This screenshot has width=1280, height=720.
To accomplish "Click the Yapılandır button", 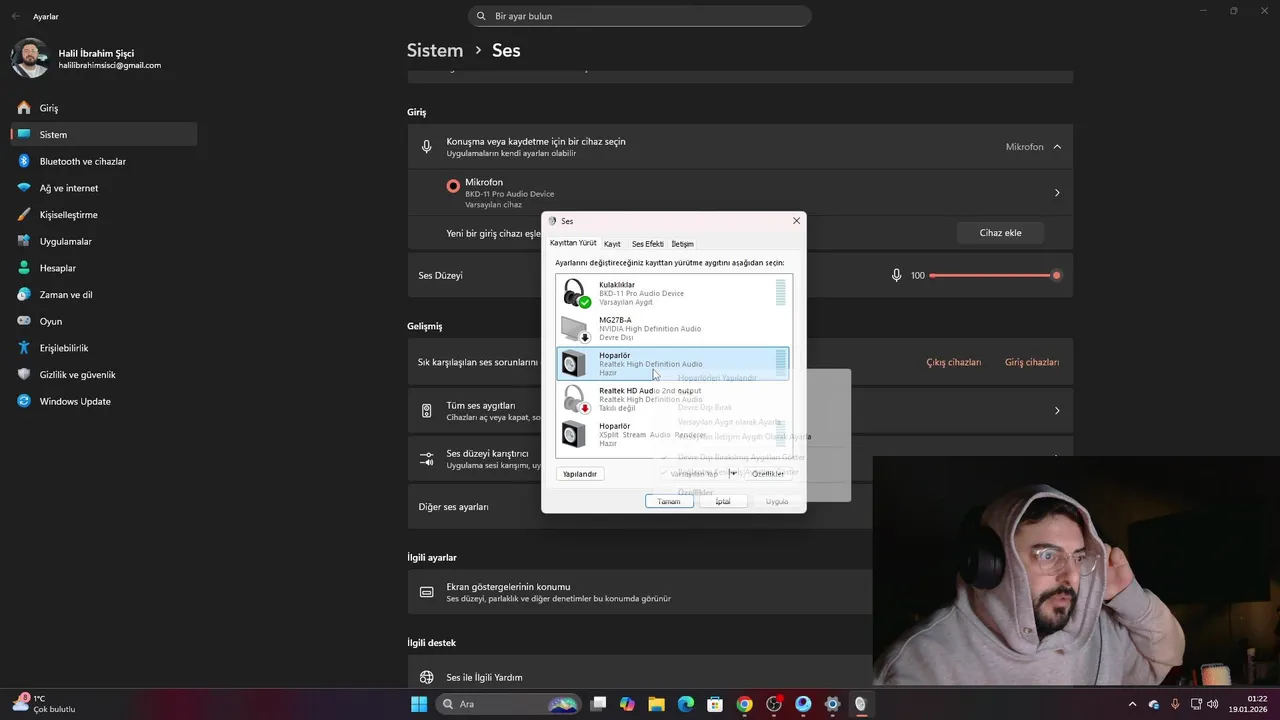I will click(x=579, y=474).
